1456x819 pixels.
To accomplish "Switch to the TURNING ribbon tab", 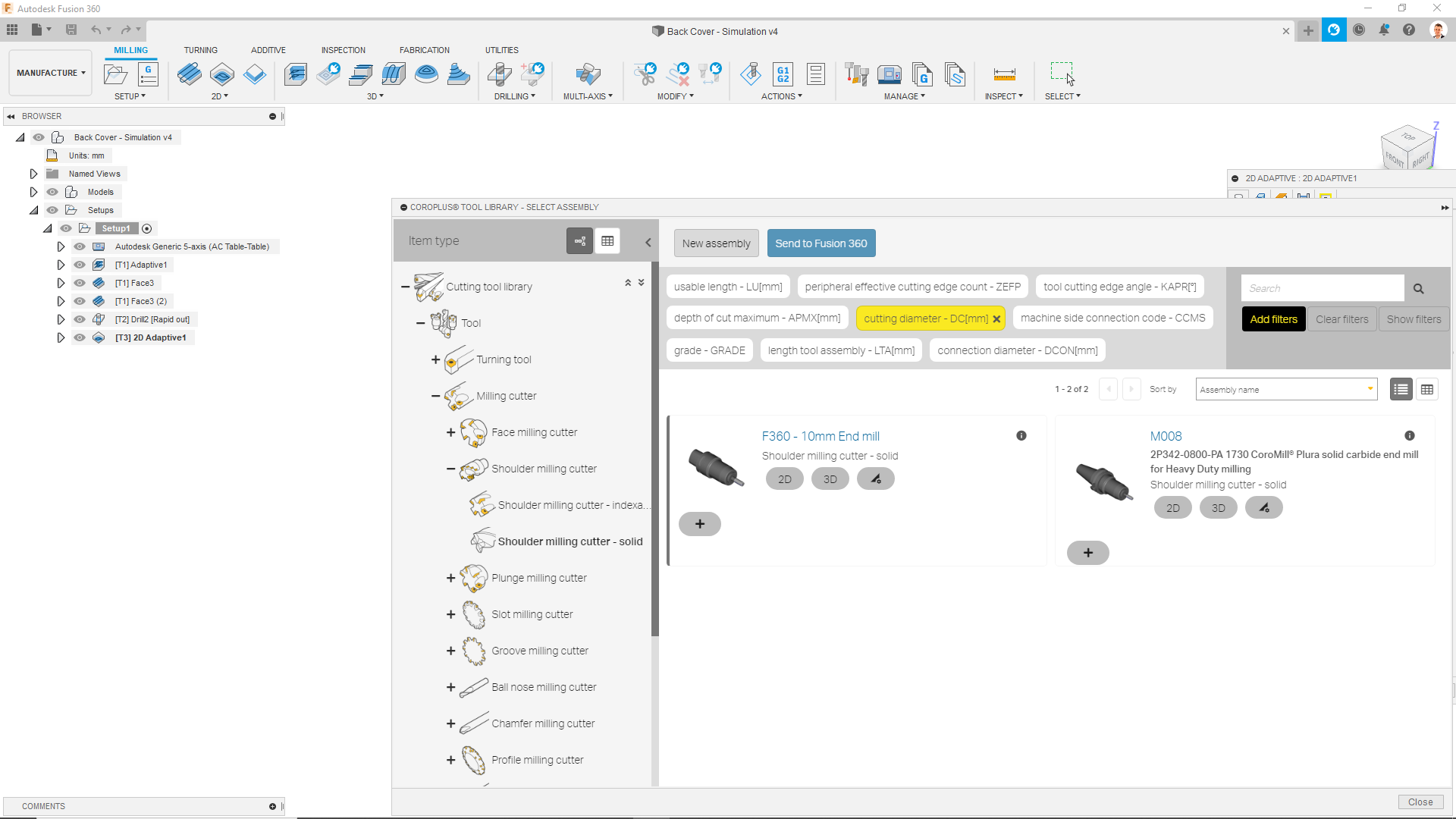I will click(200, 50).
